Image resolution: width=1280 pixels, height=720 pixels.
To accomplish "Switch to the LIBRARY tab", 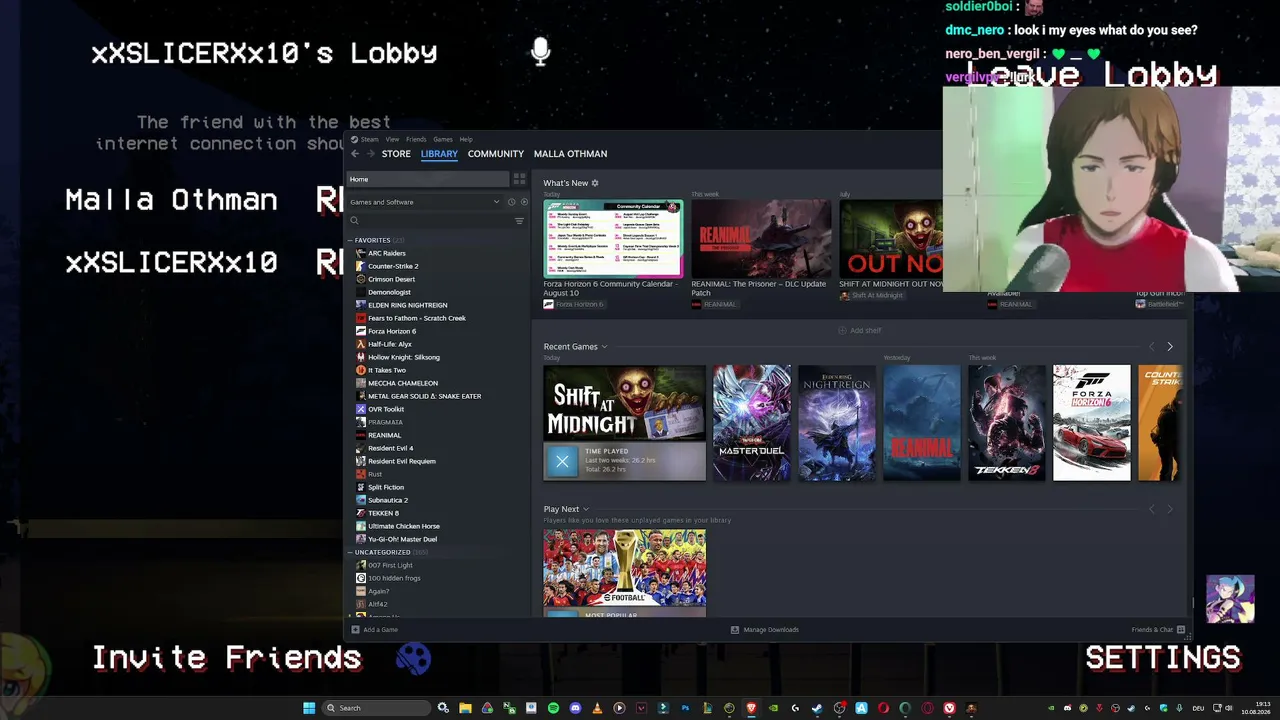I will (x=439, y=154).
